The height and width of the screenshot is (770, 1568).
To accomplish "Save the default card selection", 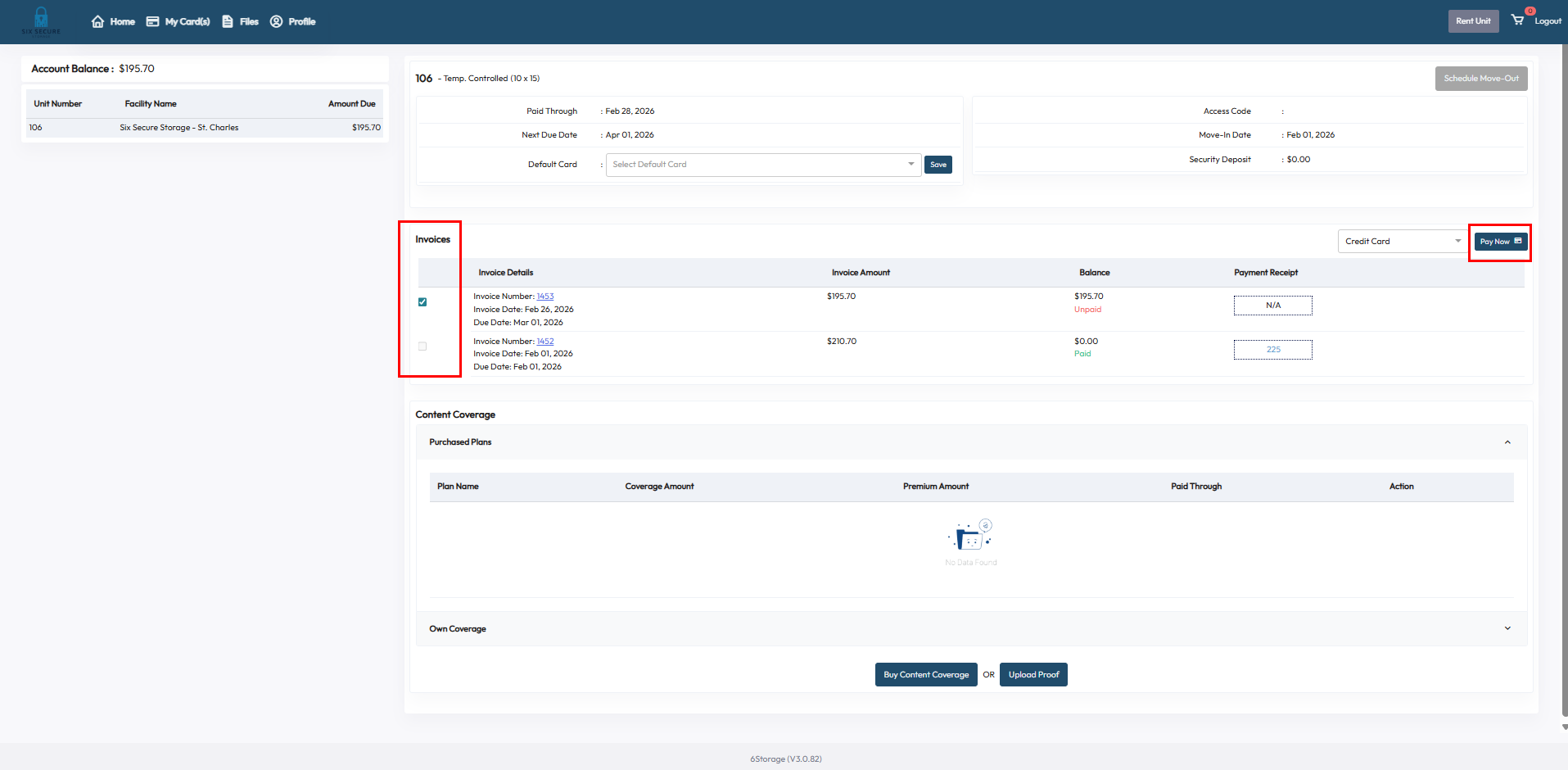I will coord(938,165).
